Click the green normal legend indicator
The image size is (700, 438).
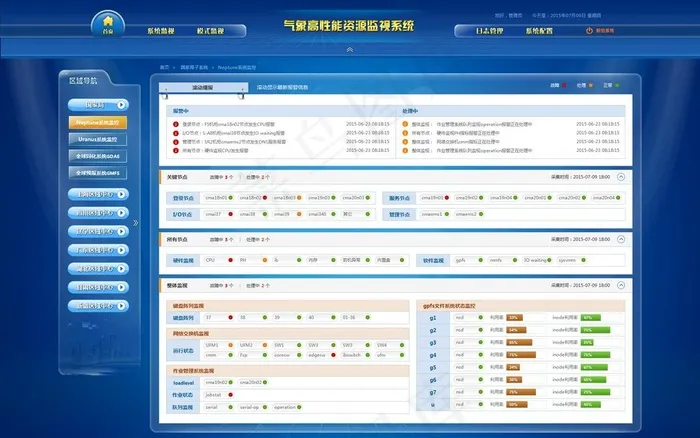619,86
